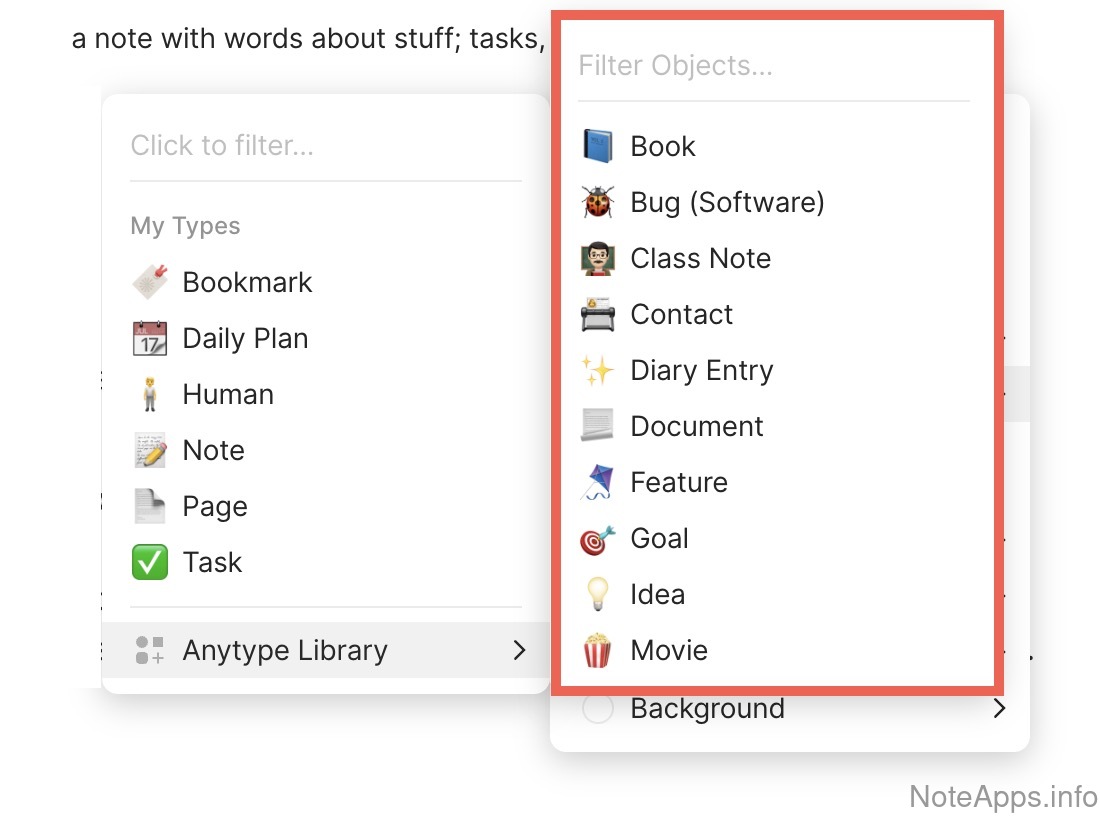Viewport: 1100px width, 816px height.
Task: Pick Diary Entry from the library
Action: pos(701,371)
